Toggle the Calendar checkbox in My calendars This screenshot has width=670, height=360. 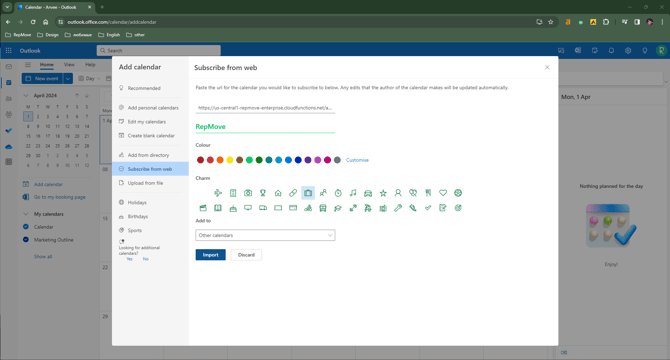coord(26,227)
